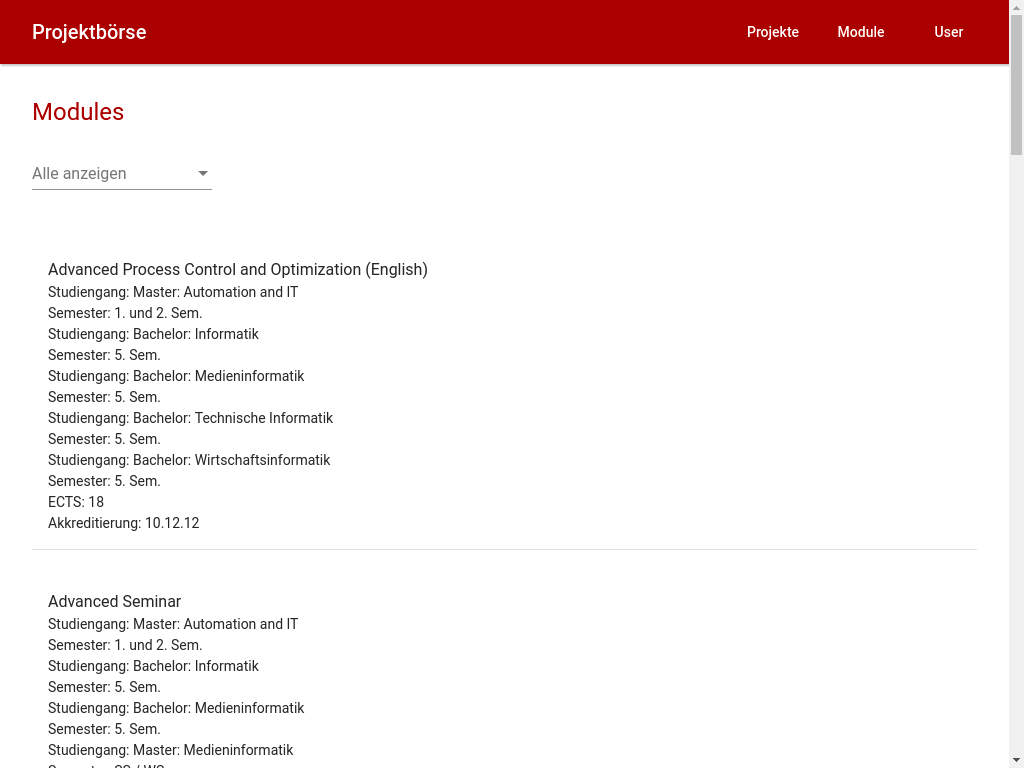This screenshot has width=1024, height=768.
Task: Click 'Semester: 5. Sem.' below Technische Informatik line
Action: click(x=104, y=439)
